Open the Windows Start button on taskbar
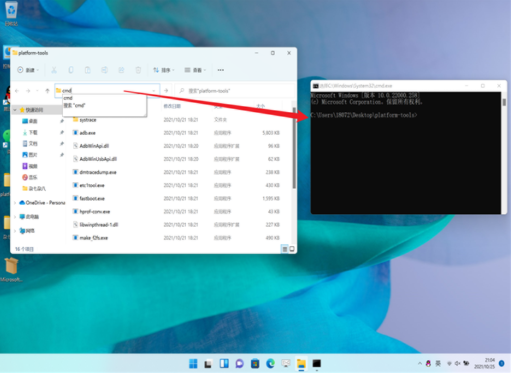The width and height of the screenshot is (511, 374). [x=193, y=363]
